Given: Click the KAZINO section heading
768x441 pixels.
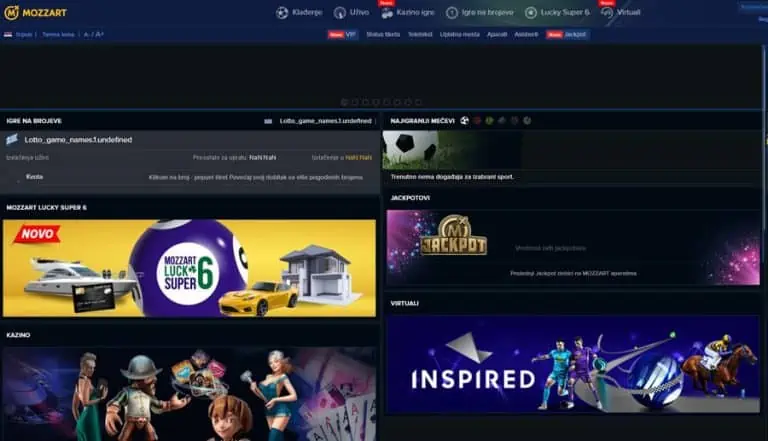Looking at the screenshot, I should coord(18,335).
